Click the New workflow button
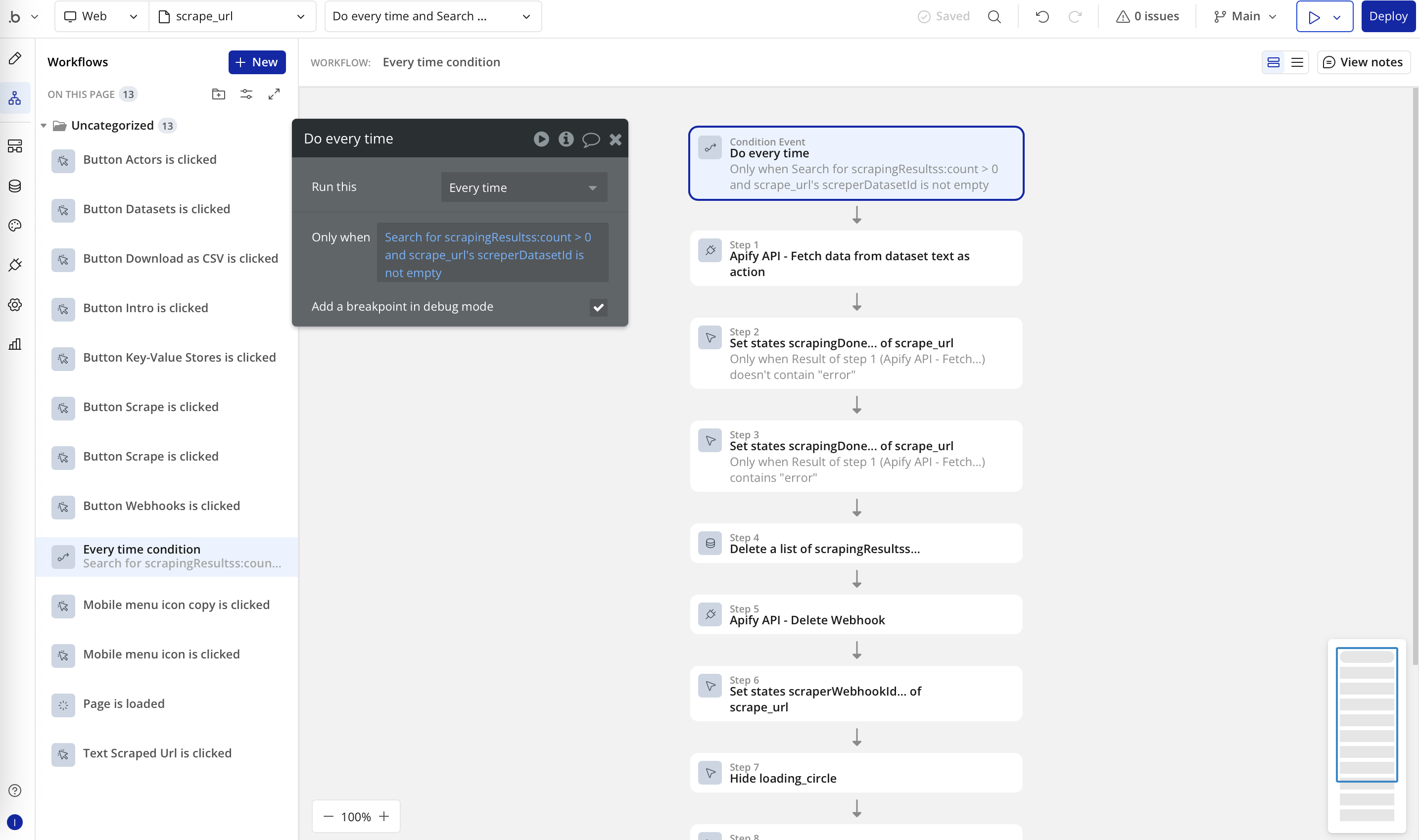The width and height of the screenshot is (1420, 840). (257, 62)
